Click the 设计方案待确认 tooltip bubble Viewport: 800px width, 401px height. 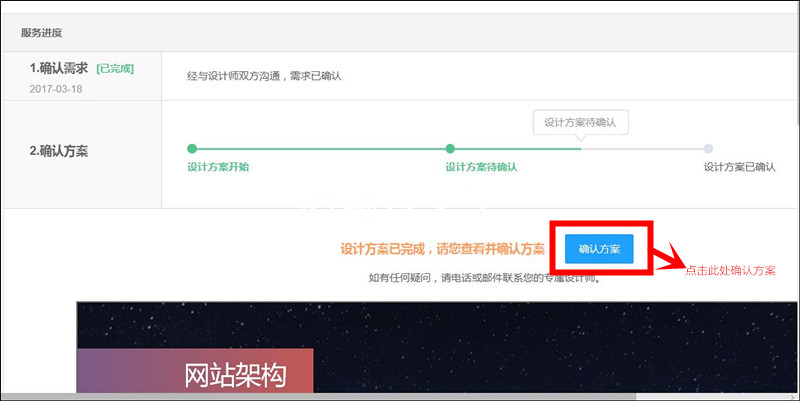[581, 122]
